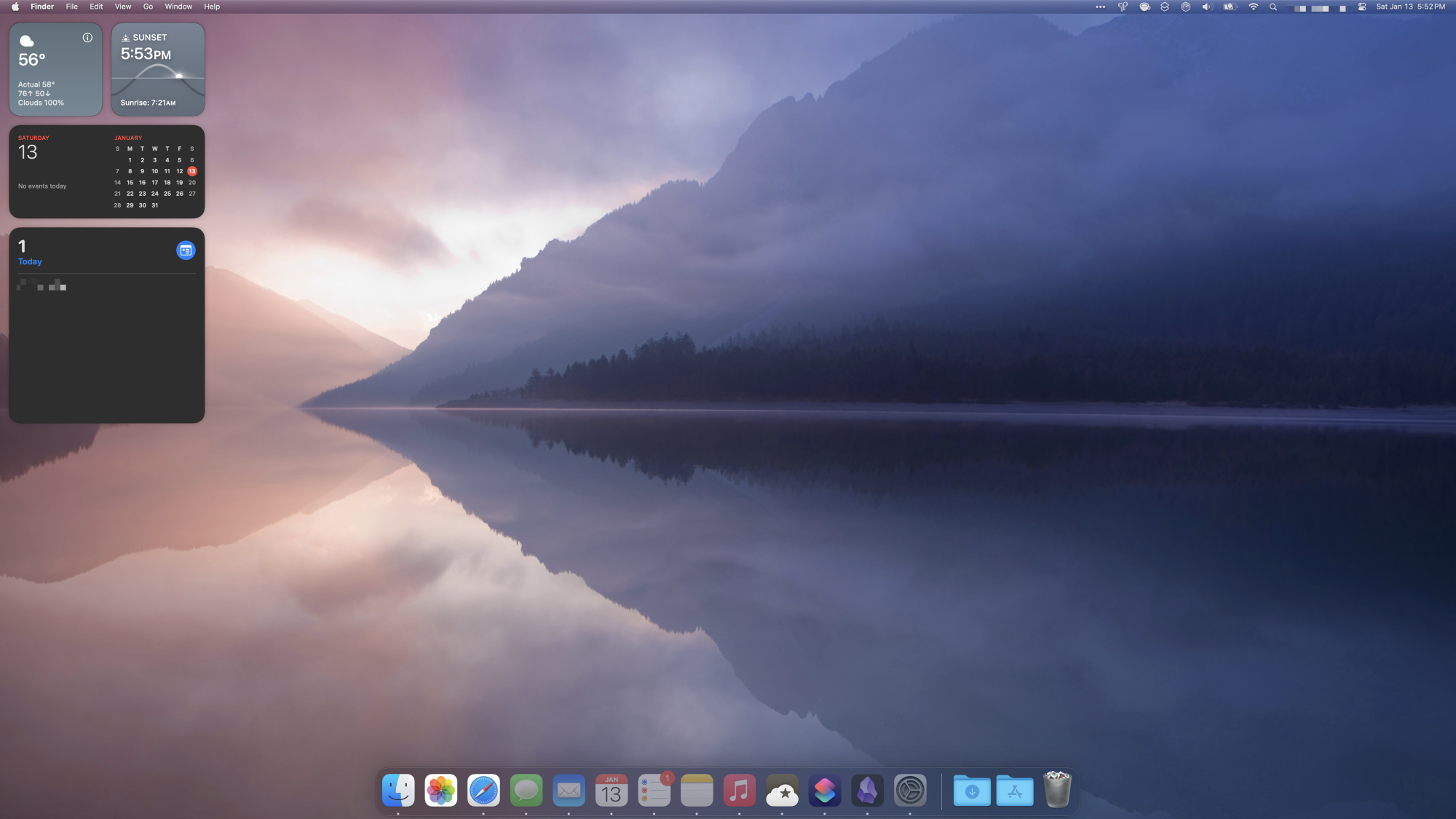Click the volume icon in menu bar
The height and width of the screenshot is (819, 1456).
pos(1206,7)
